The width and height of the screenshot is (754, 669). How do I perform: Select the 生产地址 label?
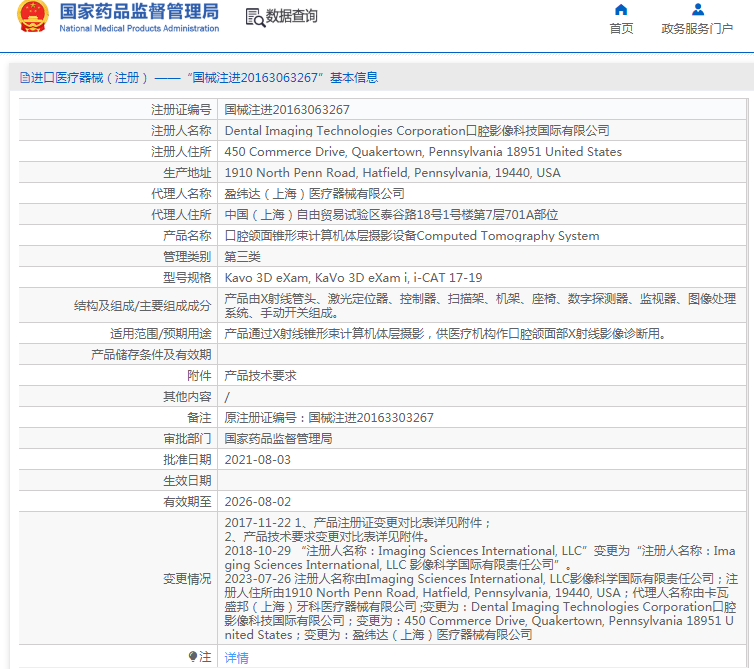click(x=187, y=173)
